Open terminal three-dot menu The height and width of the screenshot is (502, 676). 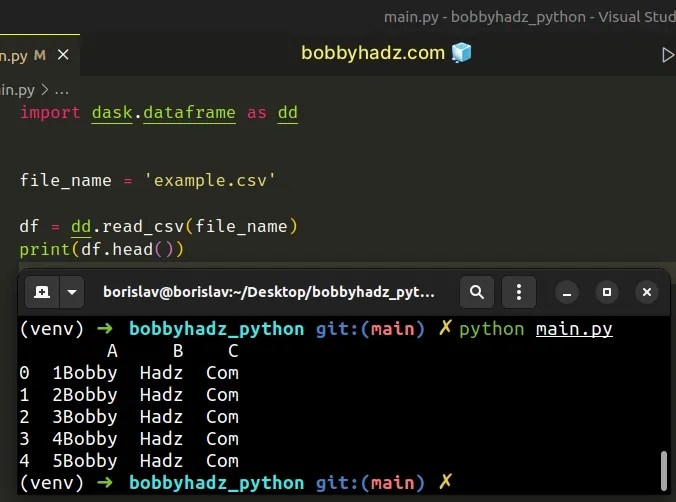point(519,292)
